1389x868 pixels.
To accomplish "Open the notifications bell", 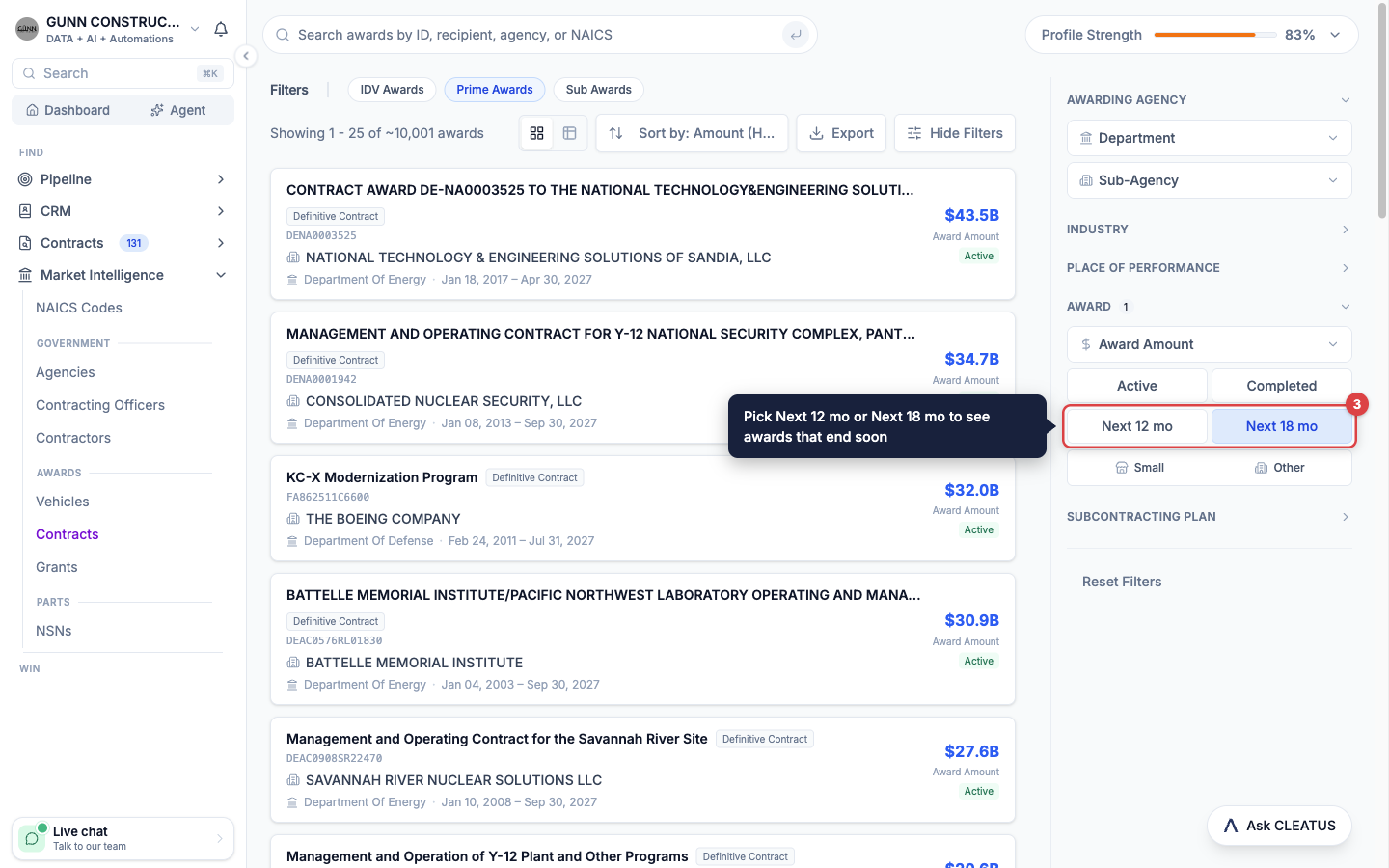I will (221, 29).
